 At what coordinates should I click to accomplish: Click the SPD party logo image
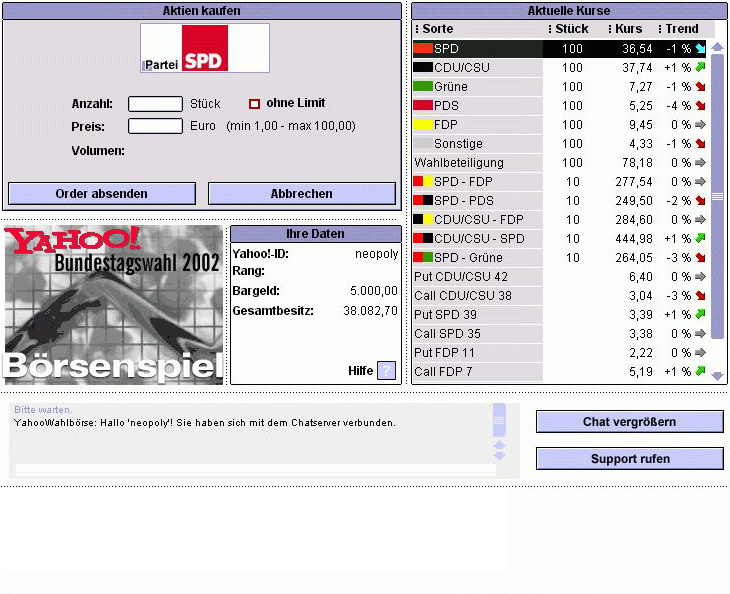pyautogui.click(x=205, y=48)
